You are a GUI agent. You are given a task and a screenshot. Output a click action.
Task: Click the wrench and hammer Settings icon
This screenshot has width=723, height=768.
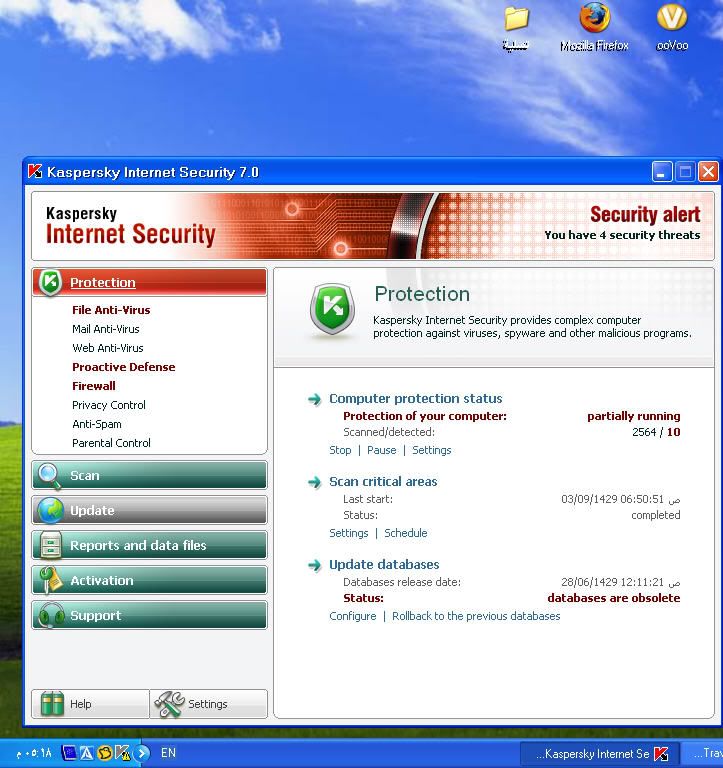(x=169, y=704)
